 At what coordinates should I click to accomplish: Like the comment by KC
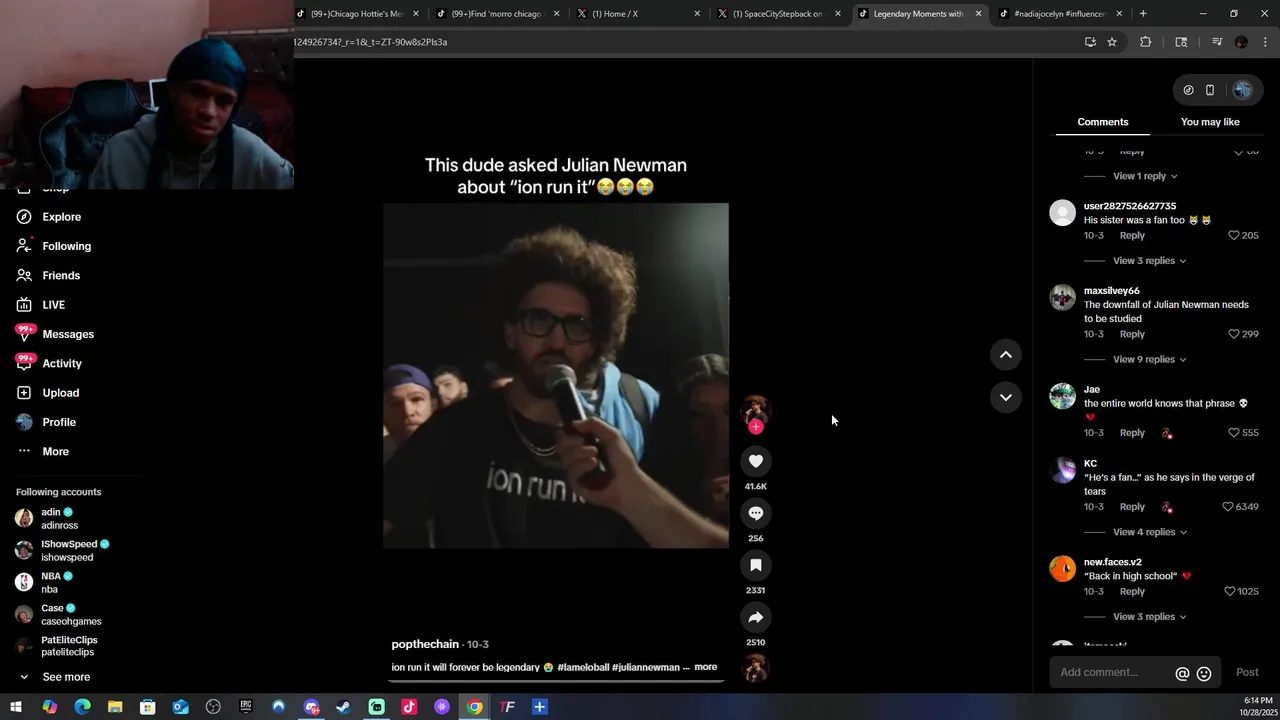[1228, 507]
